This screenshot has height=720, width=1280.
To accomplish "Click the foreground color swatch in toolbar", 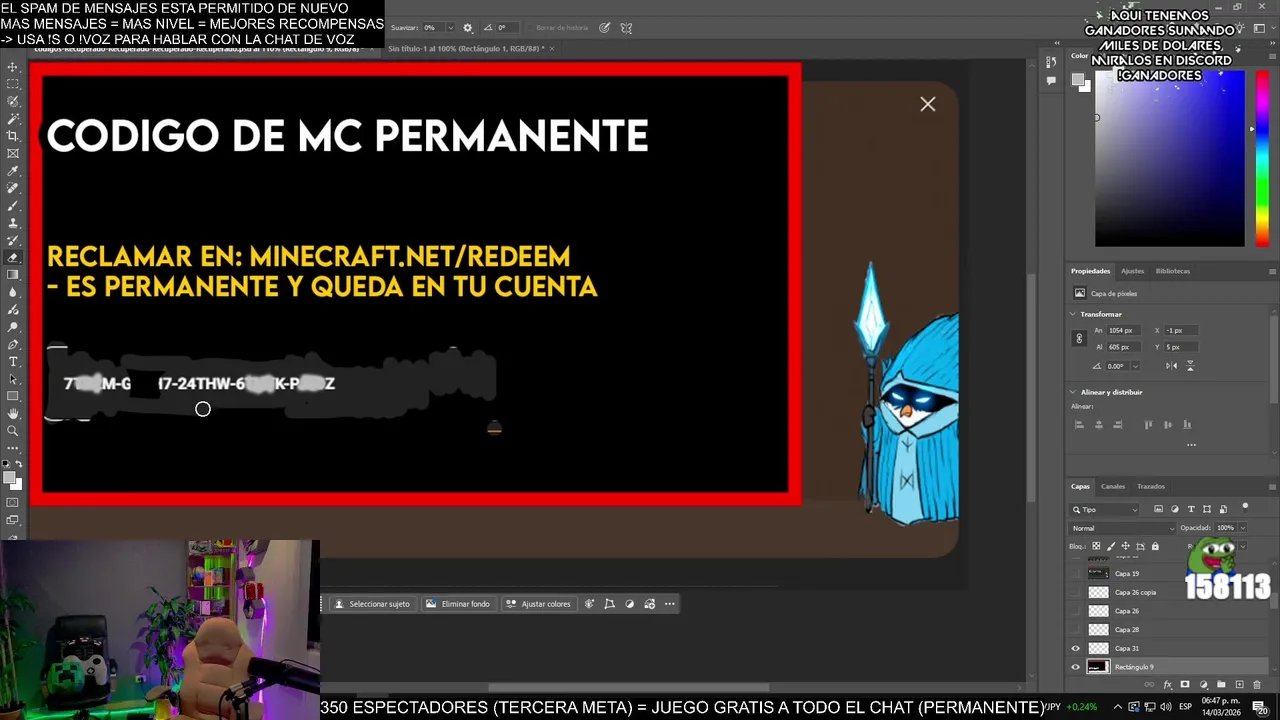I will click(10, 479).
